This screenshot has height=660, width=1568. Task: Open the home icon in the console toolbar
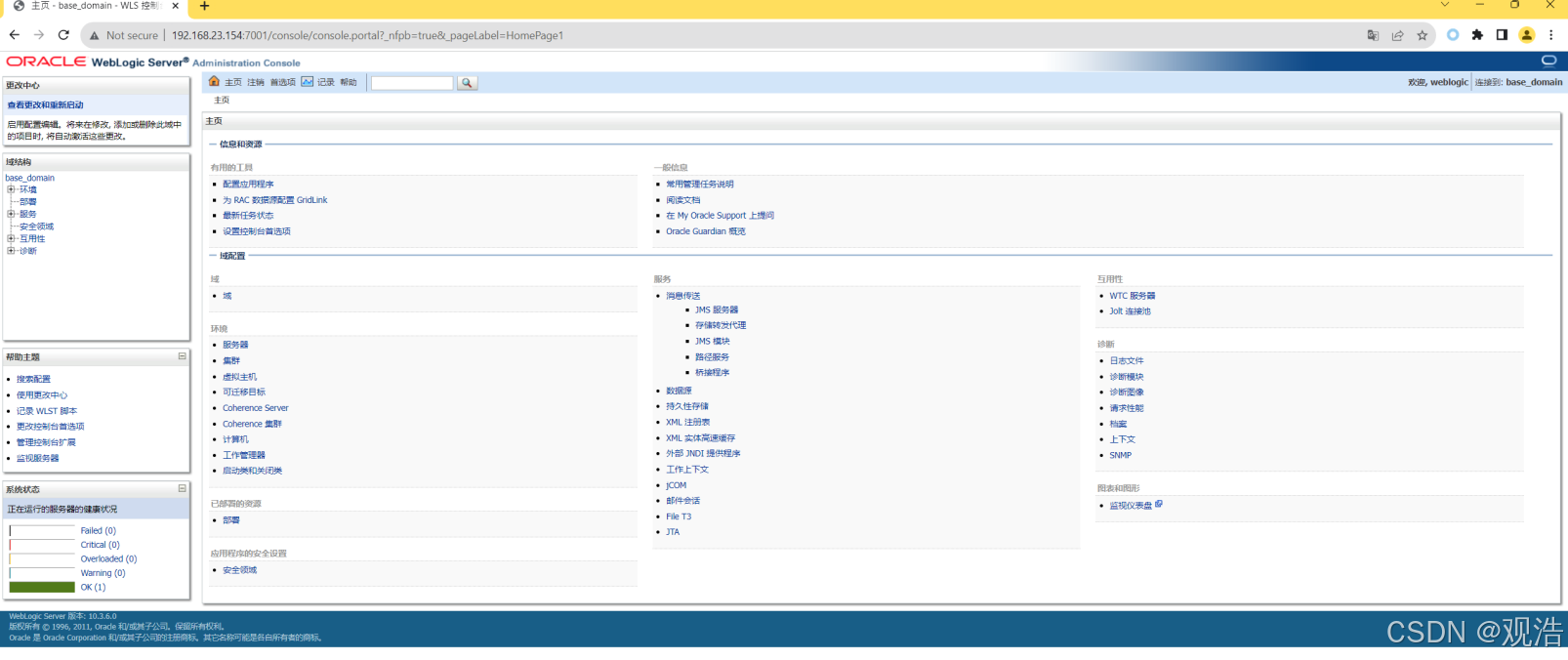tap(214, 82)
